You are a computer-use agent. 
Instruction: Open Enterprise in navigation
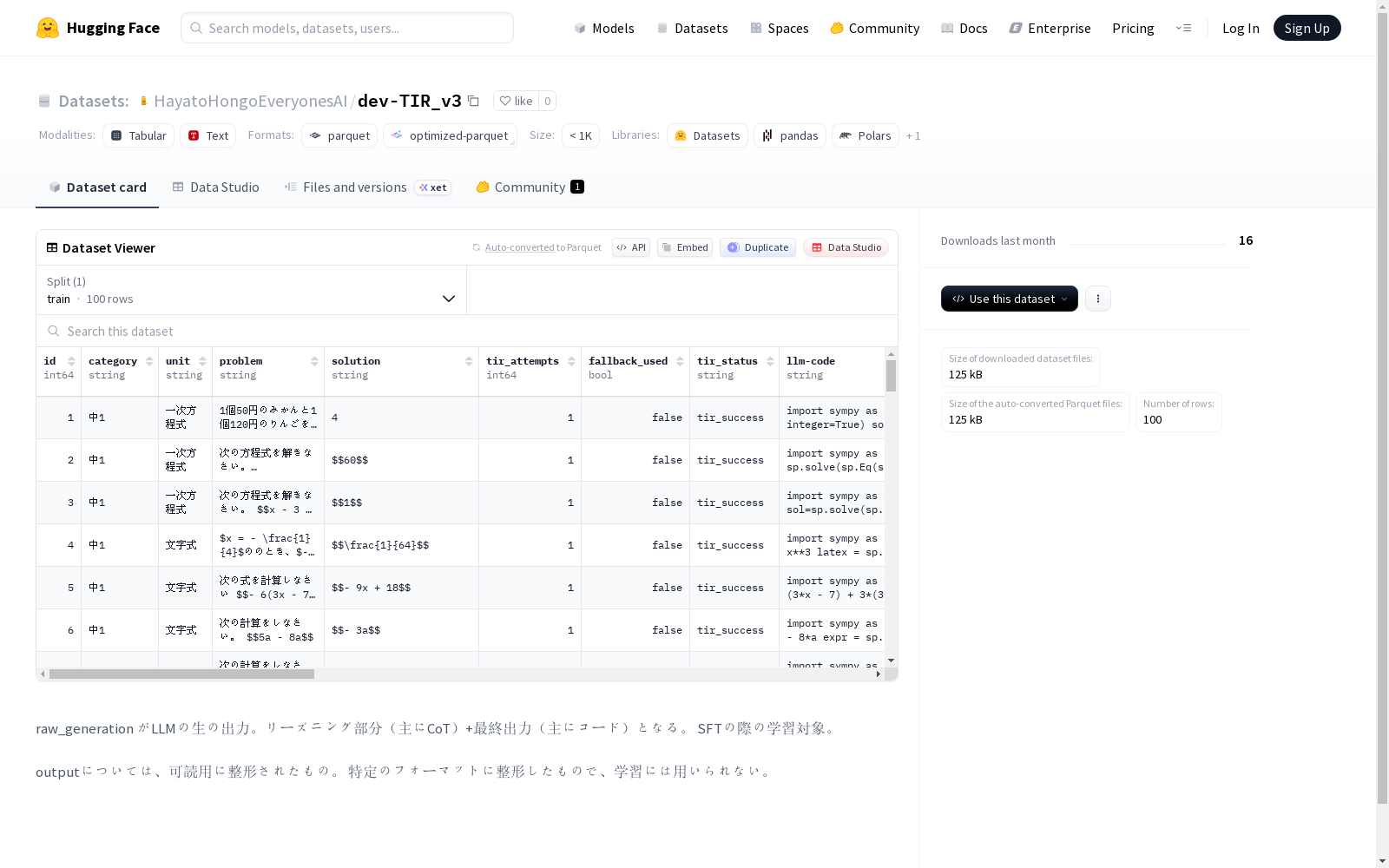point(1050,28)
